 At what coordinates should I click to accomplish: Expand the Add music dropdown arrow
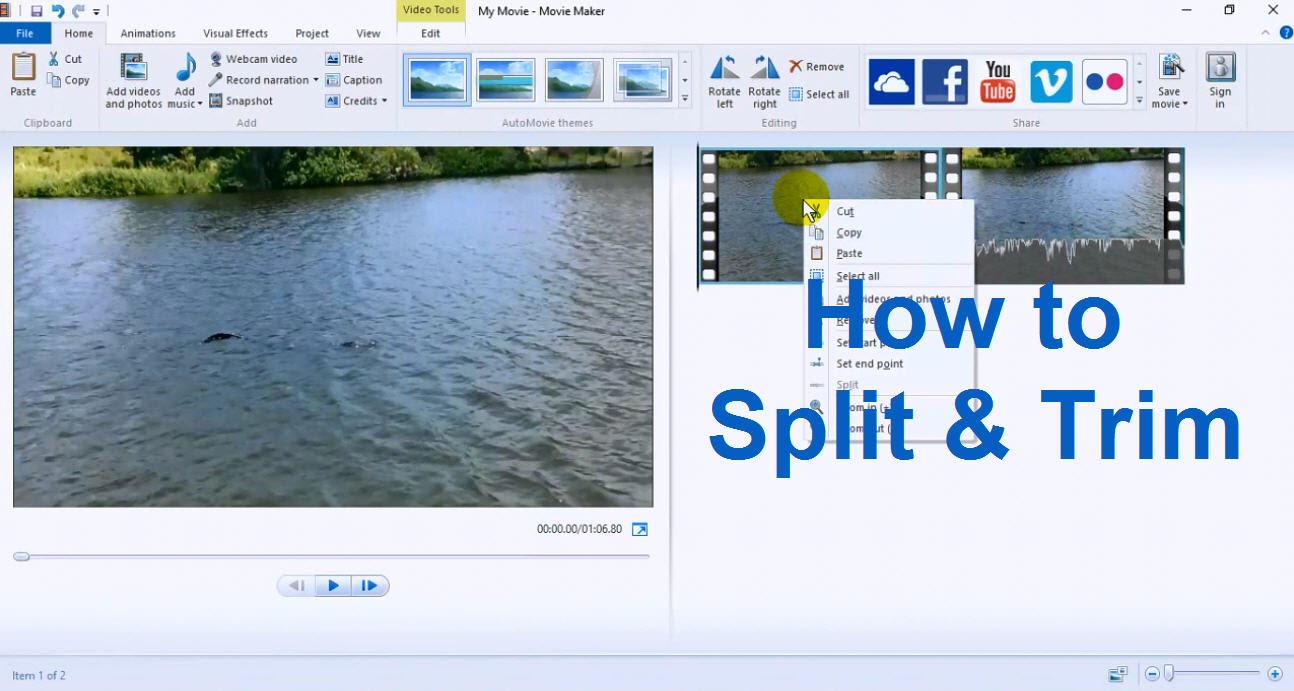tap(199, 104)
